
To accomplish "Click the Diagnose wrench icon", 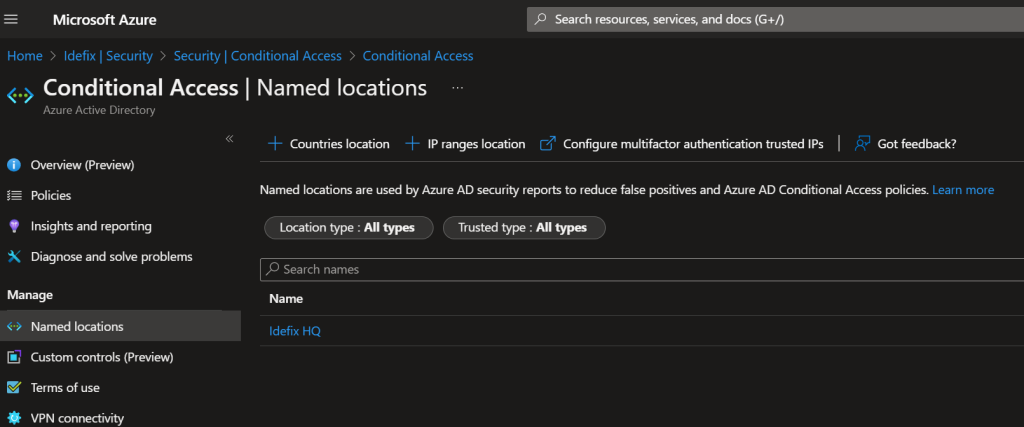I will pos(14,257).
